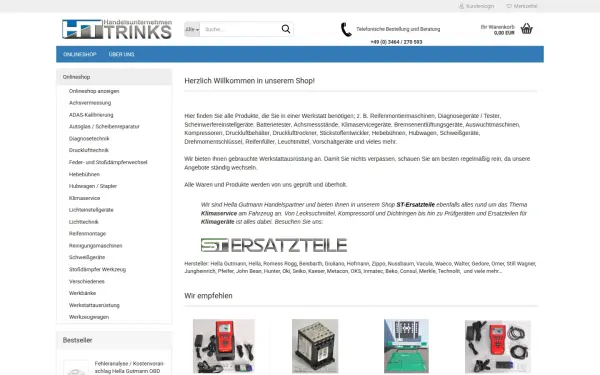The height and width of the screenshot is (375, 600).
Task: Select Reifenmontage category
Action: [87, 234]
